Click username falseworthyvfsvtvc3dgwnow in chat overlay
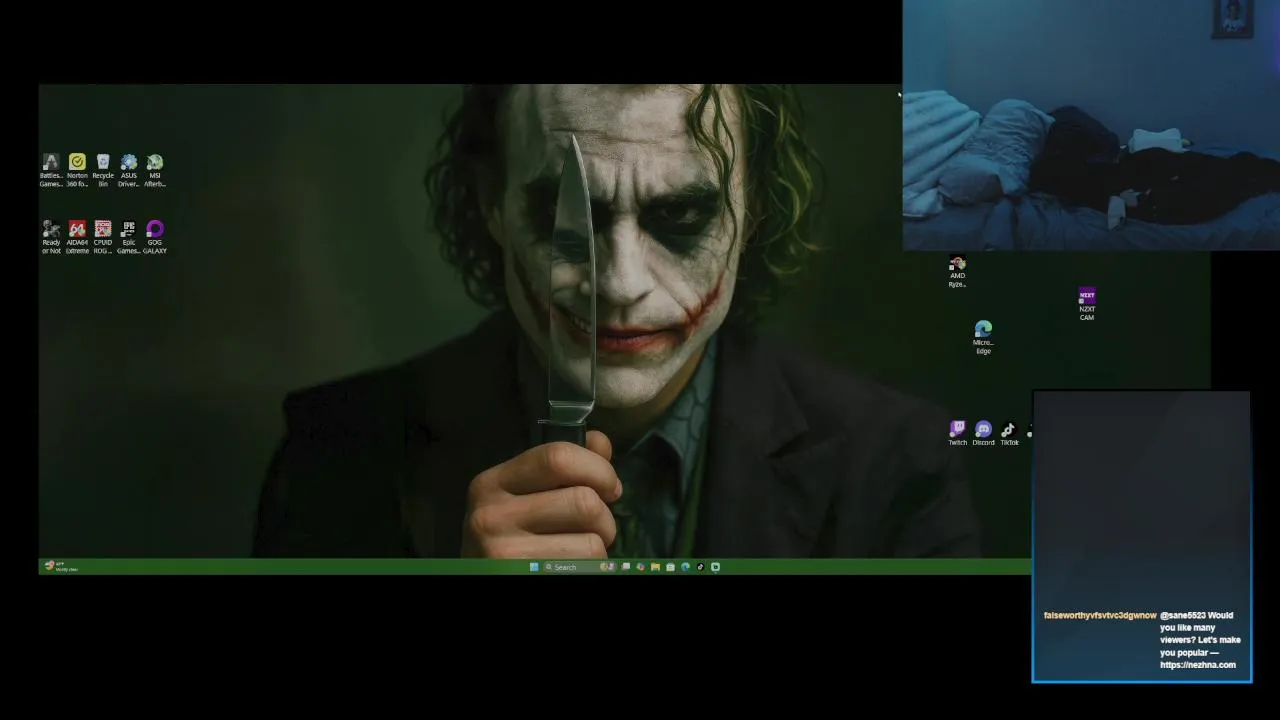This screenshot has width=1280, height=720. tap(1100, 615)
